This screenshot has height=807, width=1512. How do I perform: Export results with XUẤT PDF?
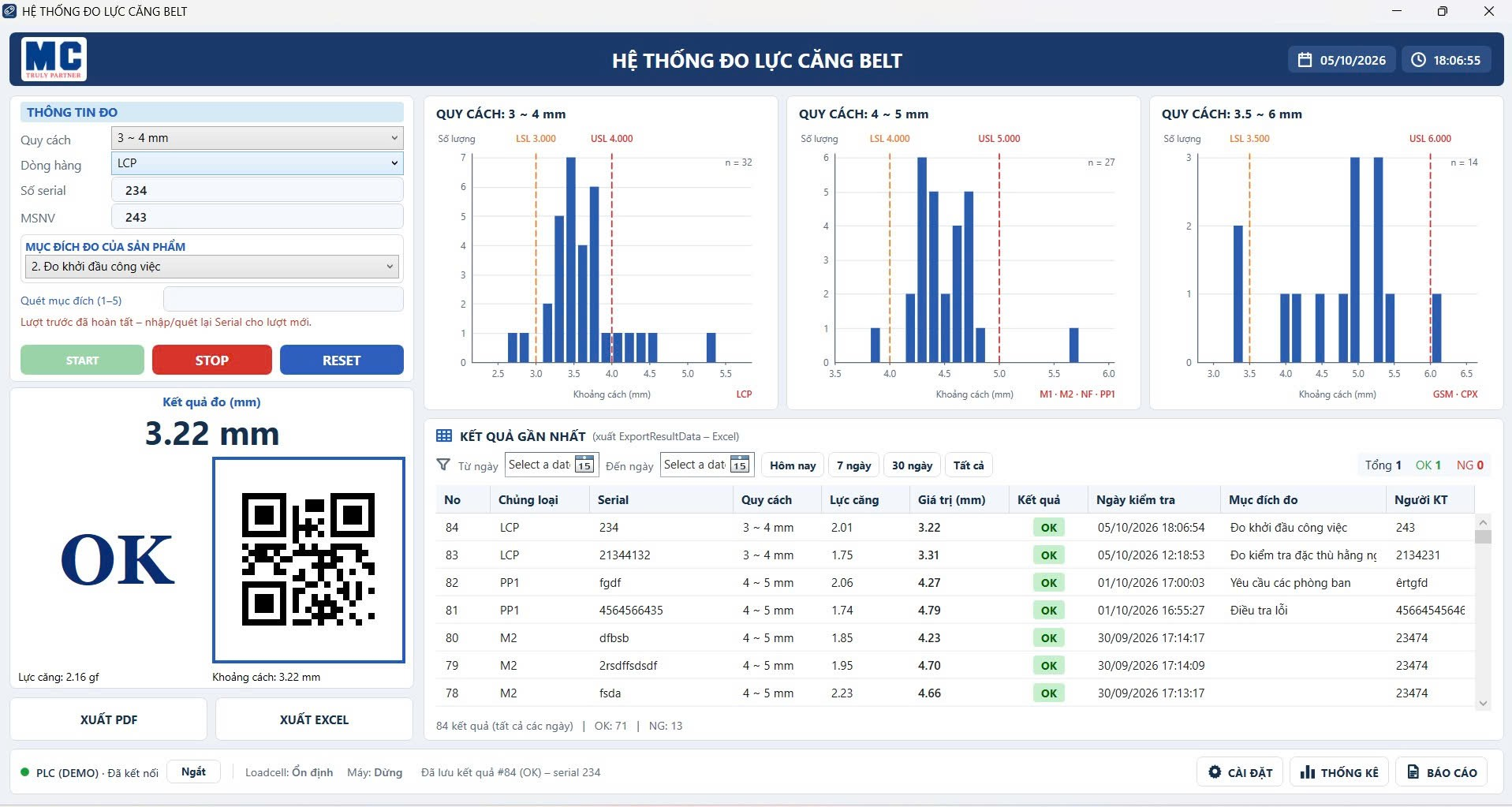point(109,719)
